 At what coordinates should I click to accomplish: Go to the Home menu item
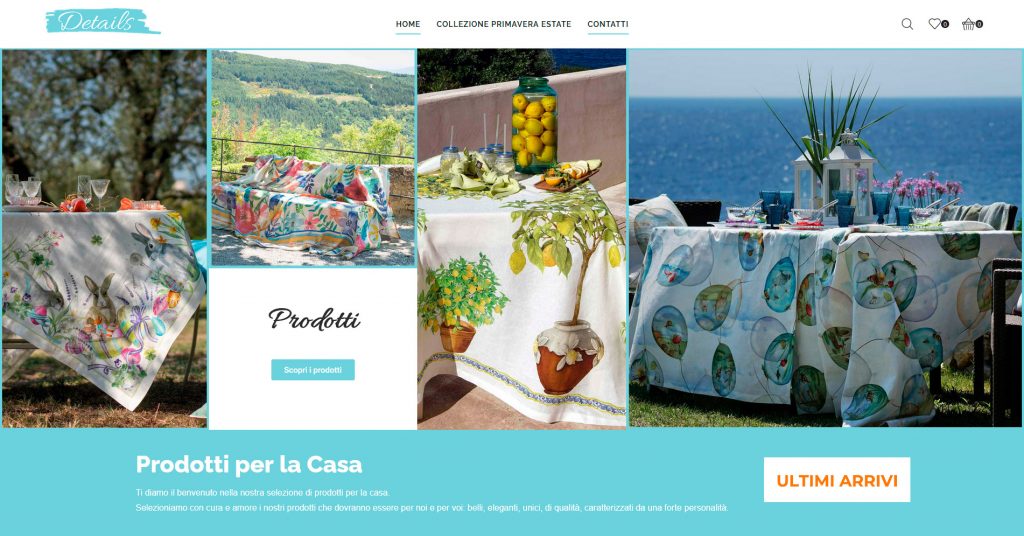408,24
